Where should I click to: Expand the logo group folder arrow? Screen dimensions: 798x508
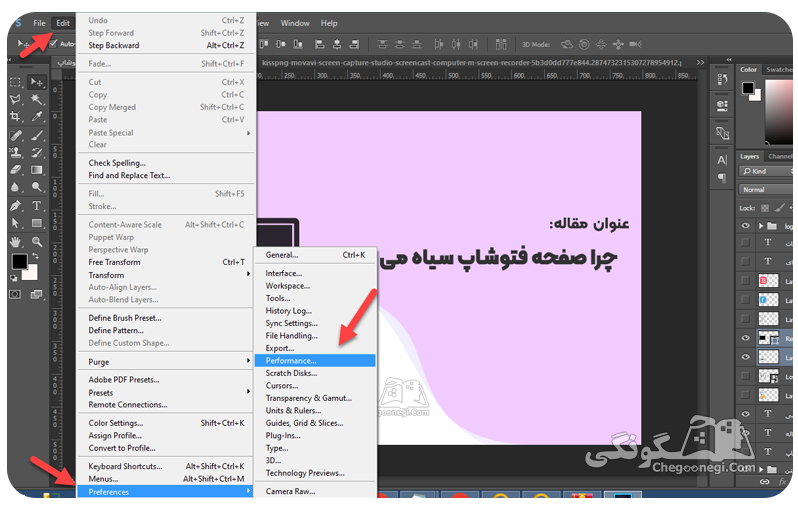761,225
